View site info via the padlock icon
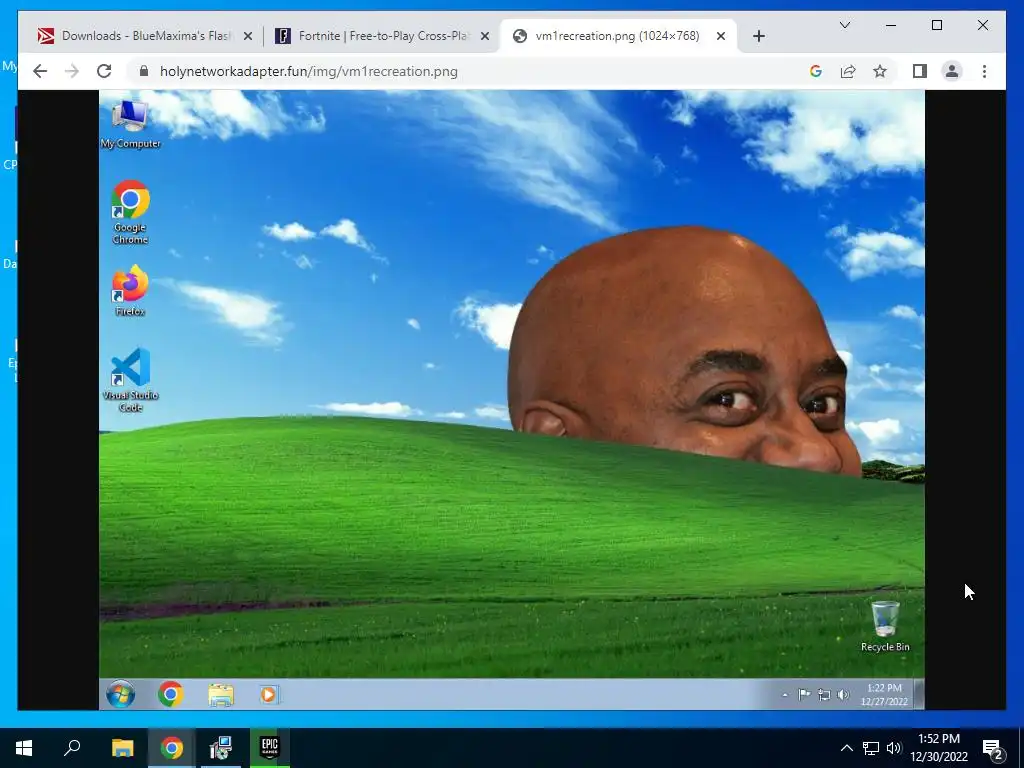Viewport: 1024px width, 768px height. click(144, 71)
